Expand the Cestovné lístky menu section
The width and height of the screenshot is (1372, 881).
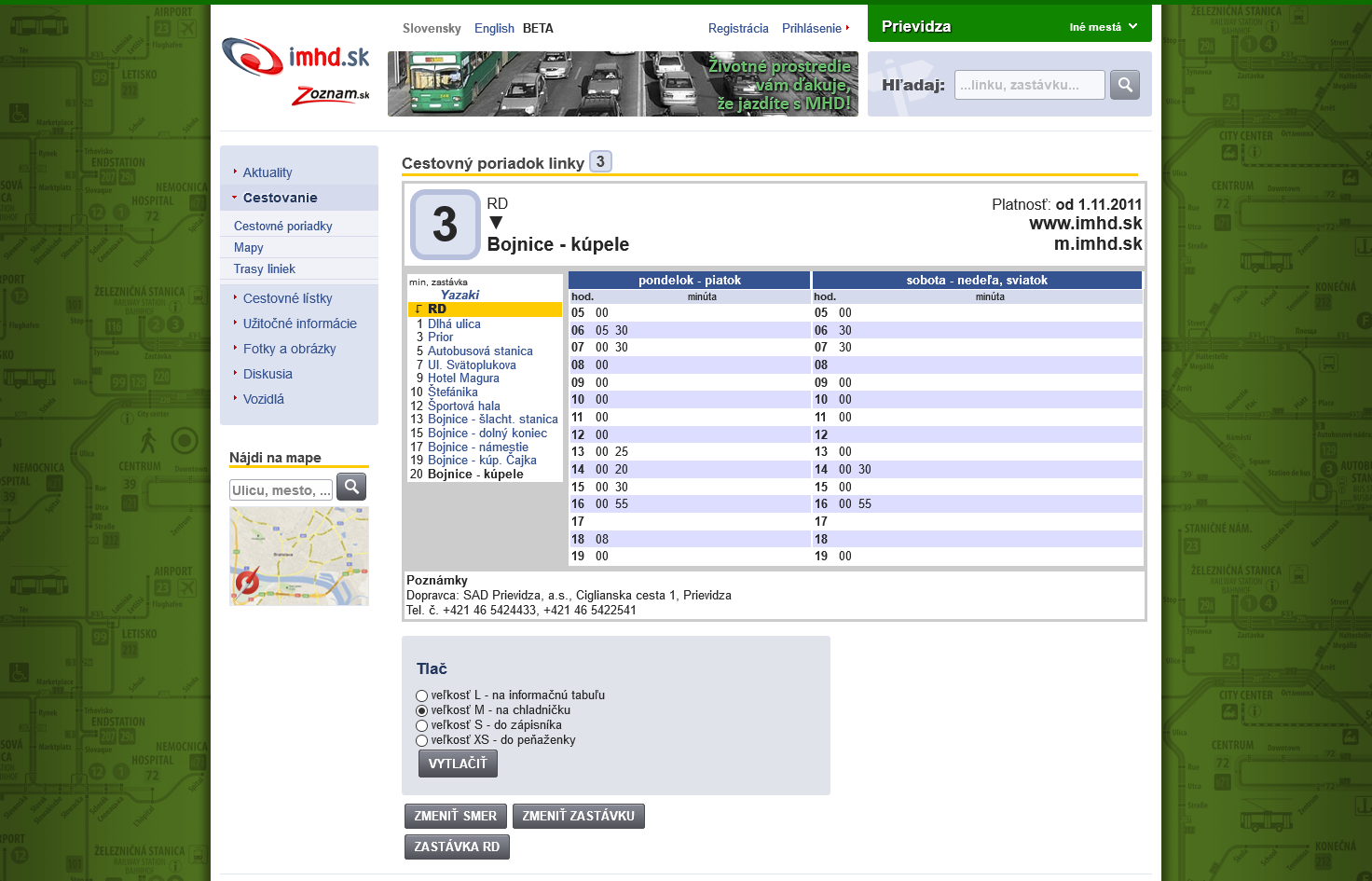coord(287,298)
